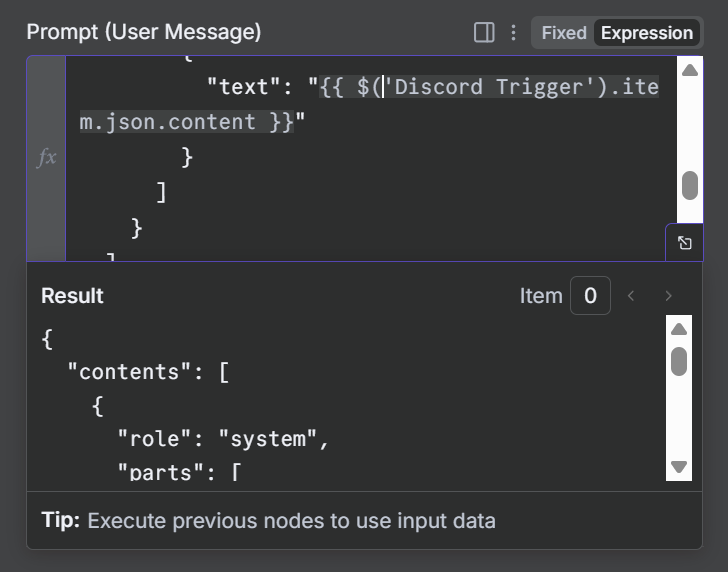This screenshot has width=728, height=572.
Task: Open the expression editor in full view
Action: [685, 243]
